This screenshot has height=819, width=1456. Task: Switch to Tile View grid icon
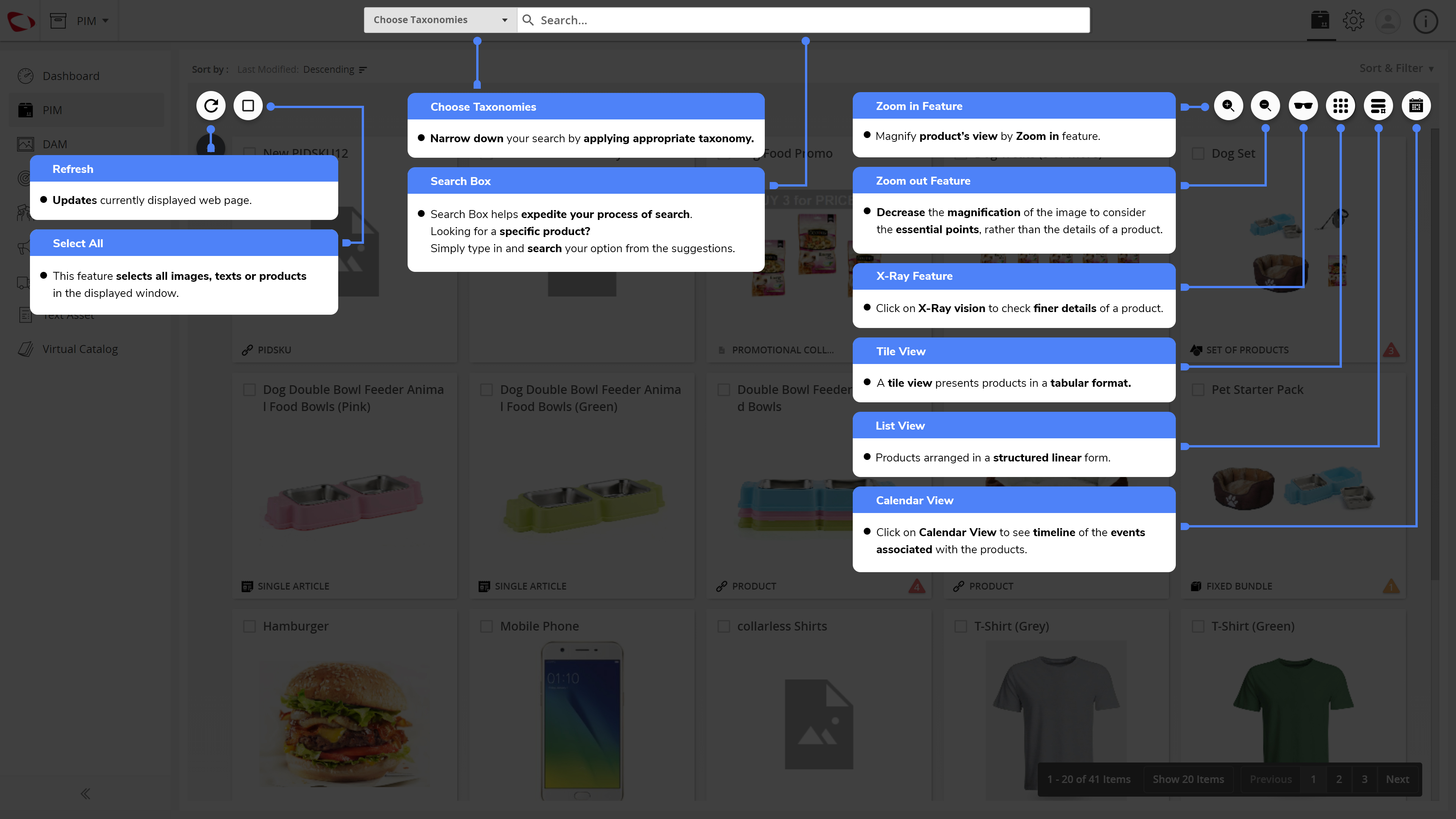1341,106
